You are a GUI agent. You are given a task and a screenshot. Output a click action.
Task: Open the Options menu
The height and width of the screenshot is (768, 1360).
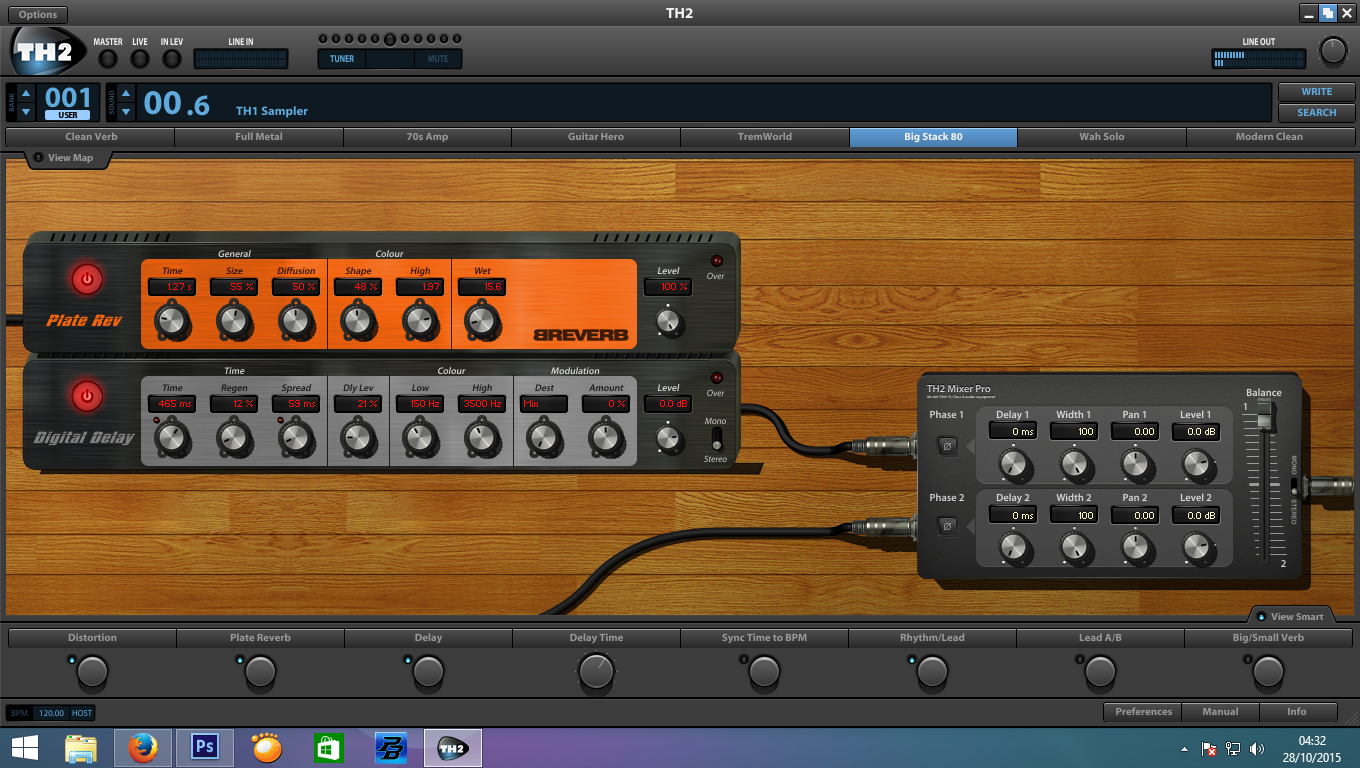point(38,14)
